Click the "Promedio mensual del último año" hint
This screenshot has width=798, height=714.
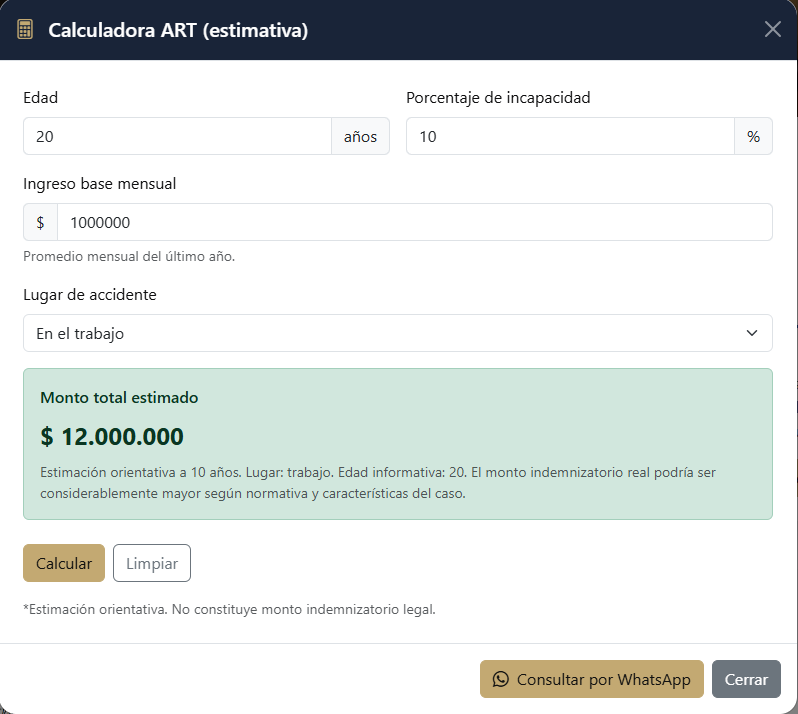[128, 256]
